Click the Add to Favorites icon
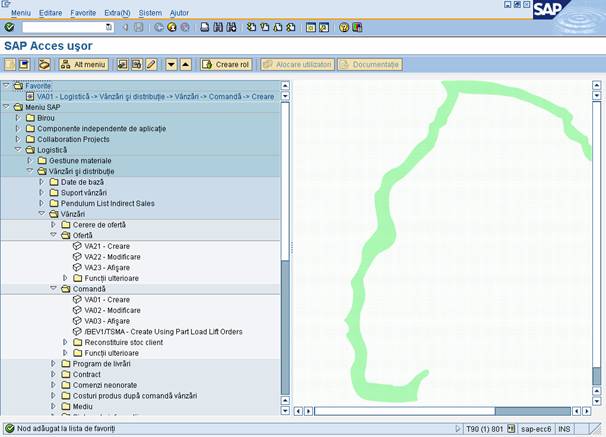The width and height of the screenshot is (606, 437). pos(123,65)
